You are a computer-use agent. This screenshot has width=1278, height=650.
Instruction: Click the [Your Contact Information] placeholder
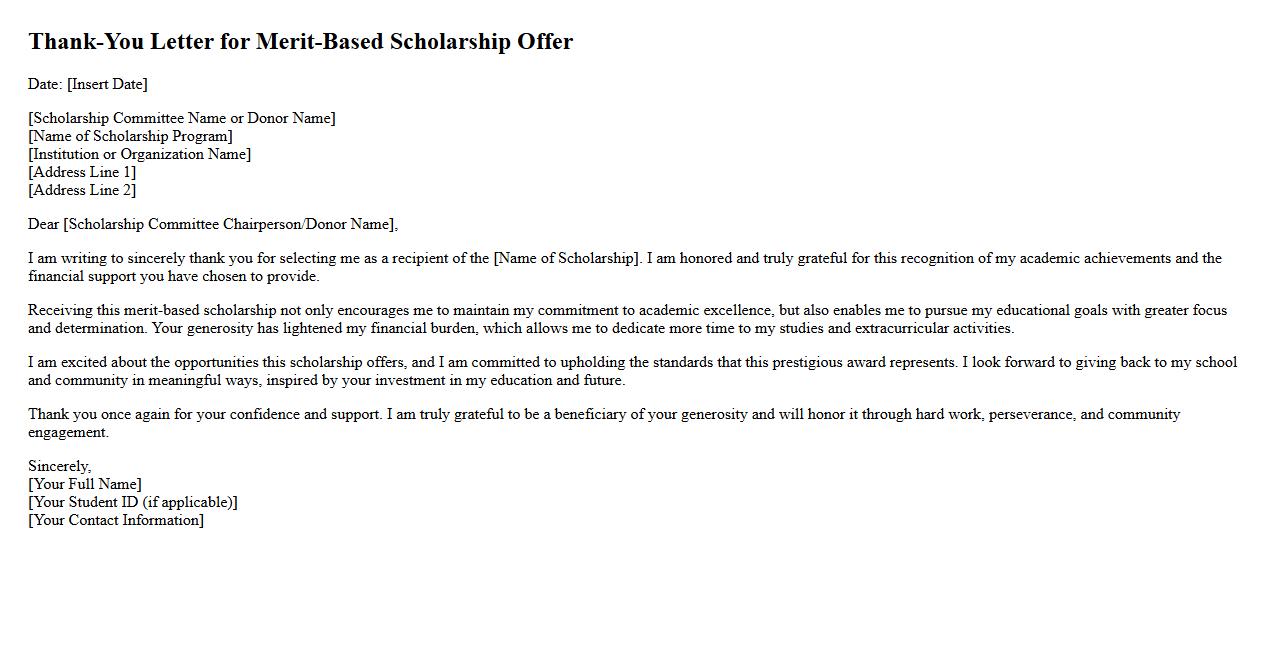(116, 520)
